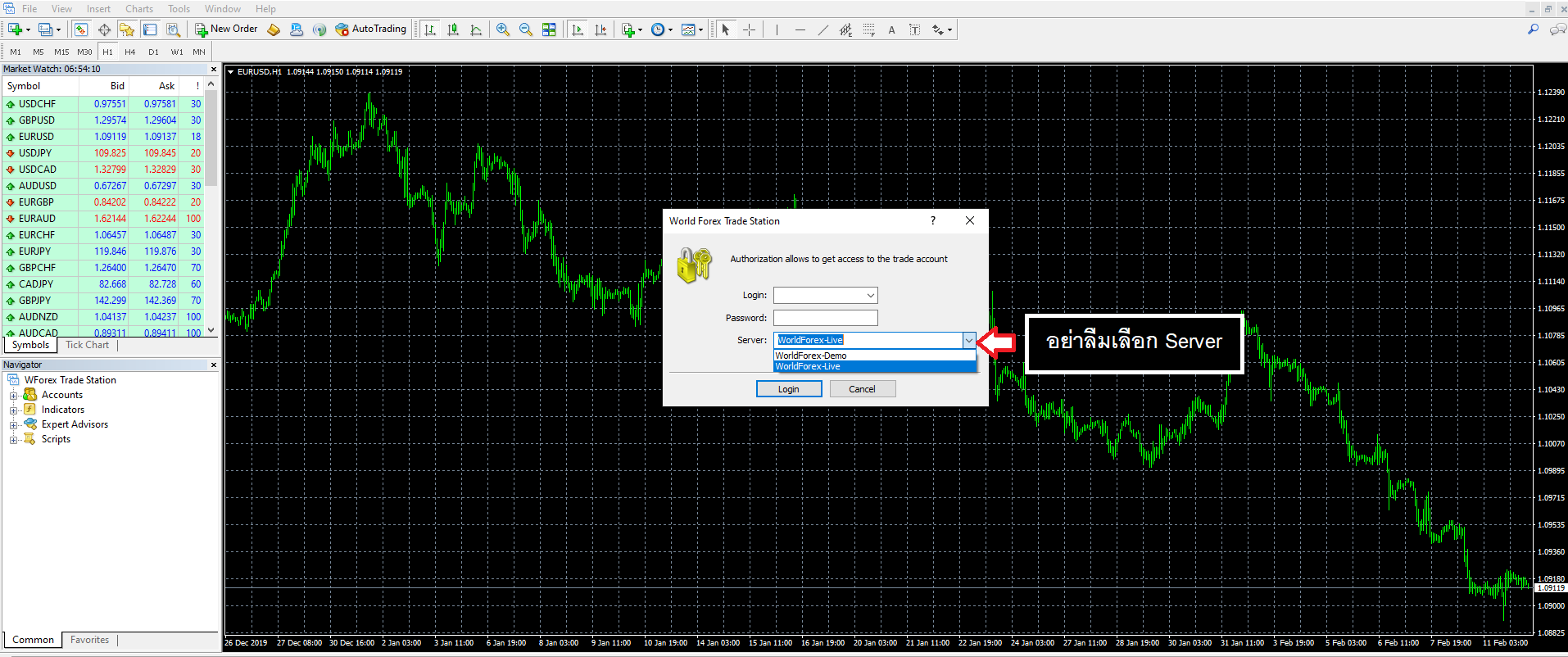Select the Draw Horizontal Line tool

(800, 29)
